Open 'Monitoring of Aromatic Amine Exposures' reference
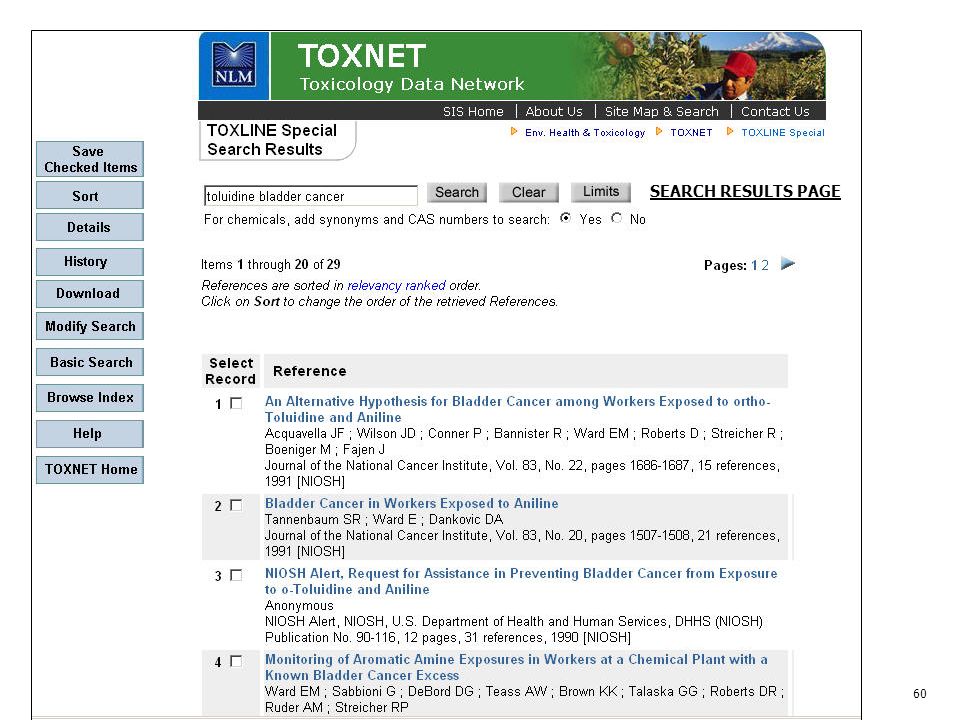This screenshot has width=960, height=720. pyautogui.click(x=516, y=667)
